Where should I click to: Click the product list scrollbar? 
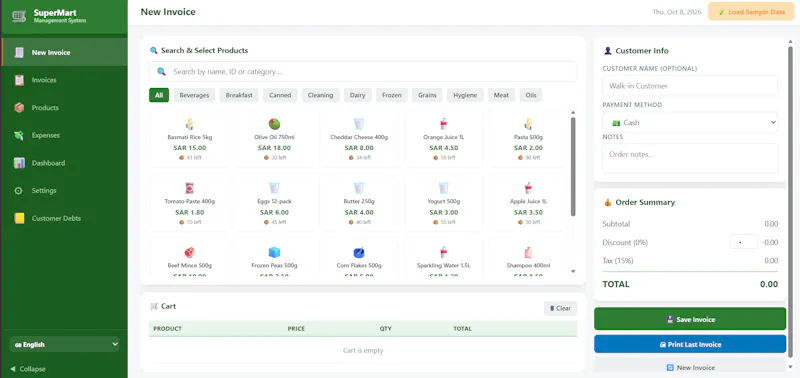[573, 167]
